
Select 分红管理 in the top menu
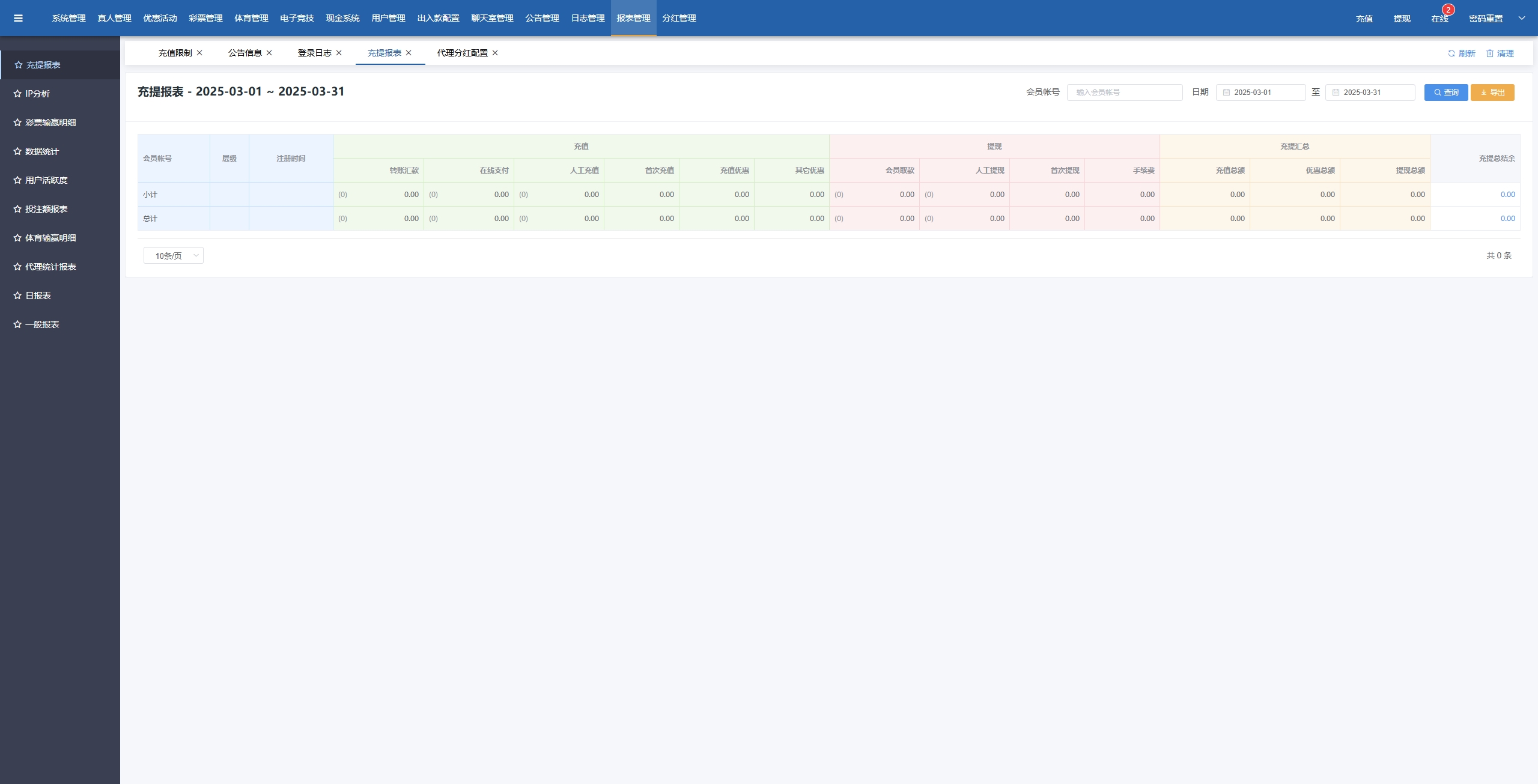(x=679, y=18)
